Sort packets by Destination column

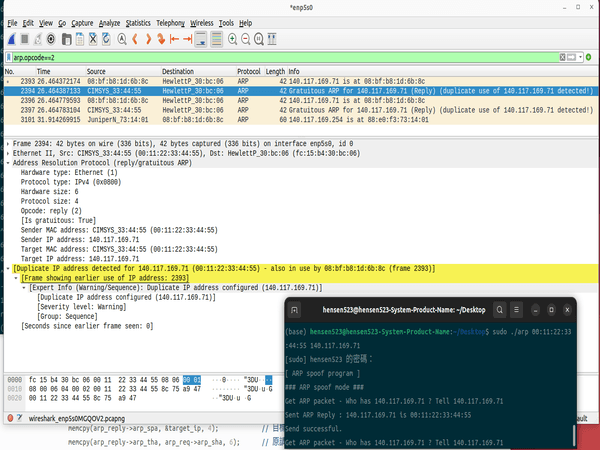[198, 72]
